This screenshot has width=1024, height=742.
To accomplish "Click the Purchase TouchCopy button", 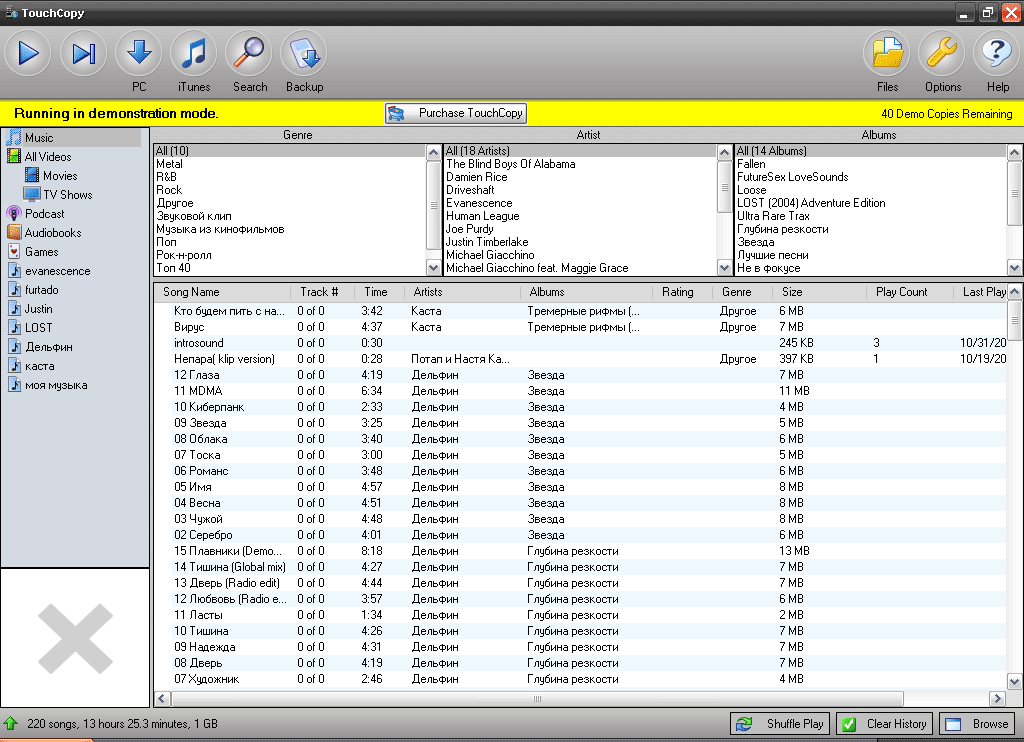I will point(456,114).
